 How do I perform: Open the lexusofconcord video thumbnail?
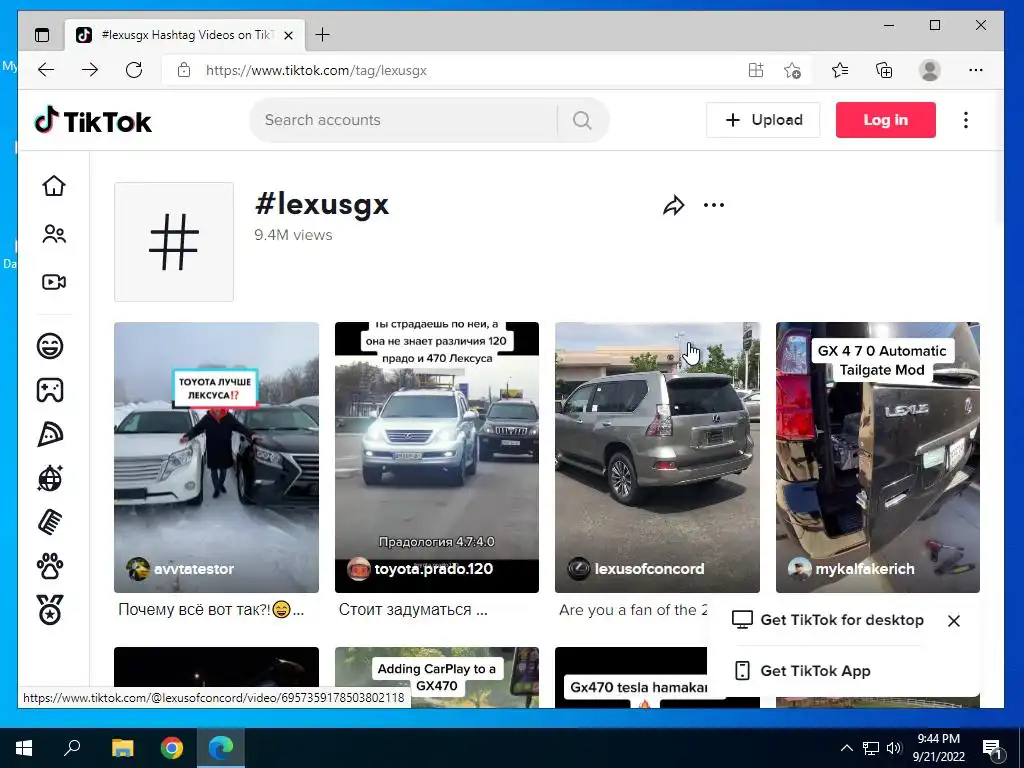click(657, 457)
